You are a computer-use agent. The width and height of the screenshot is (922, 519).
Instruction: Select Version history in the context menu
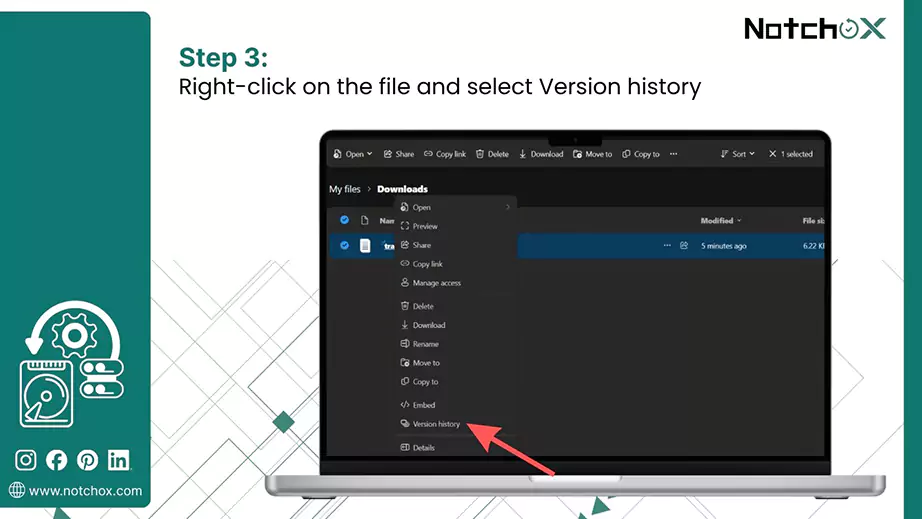tap(456, 423)
